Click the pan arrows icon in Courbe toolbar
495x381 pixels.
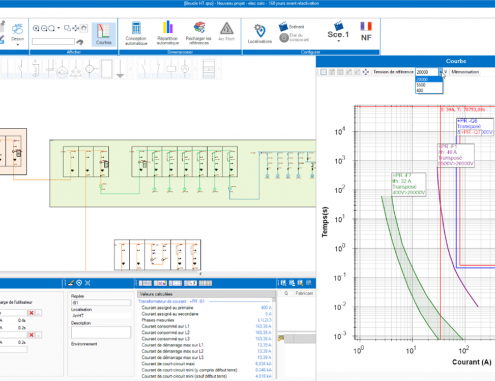pyautogui.click(x=366, y=72)
